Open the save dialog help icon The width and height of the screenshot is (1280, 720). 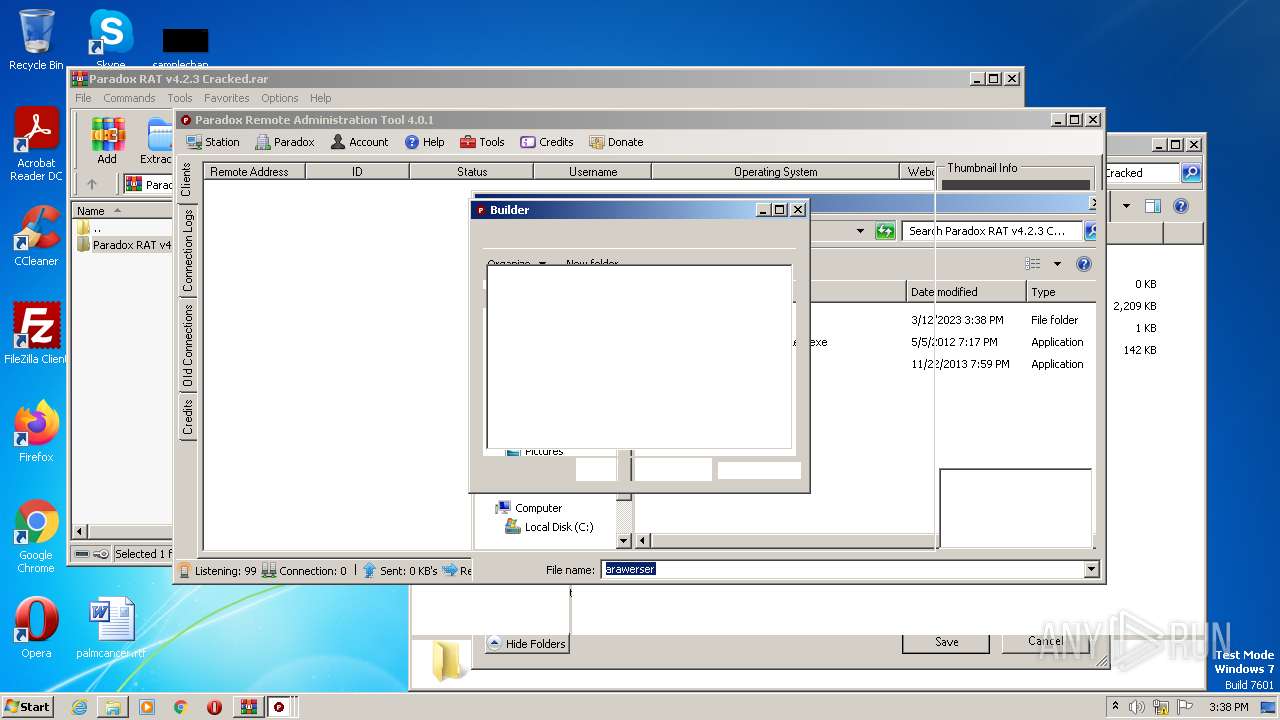pos(1083,264)
